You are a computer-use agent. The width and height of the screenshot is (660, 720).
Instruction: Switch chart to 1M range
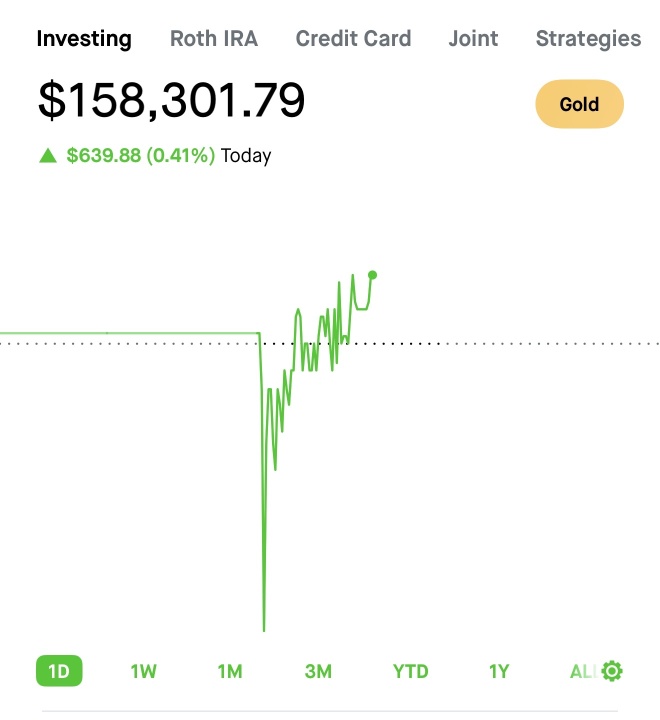point(230,672)
